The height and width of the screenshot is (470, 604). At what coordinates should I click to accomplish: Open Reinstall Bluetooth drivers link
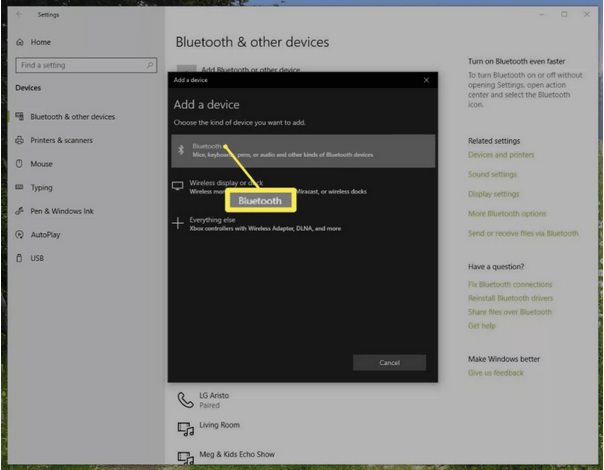(510, 298)
